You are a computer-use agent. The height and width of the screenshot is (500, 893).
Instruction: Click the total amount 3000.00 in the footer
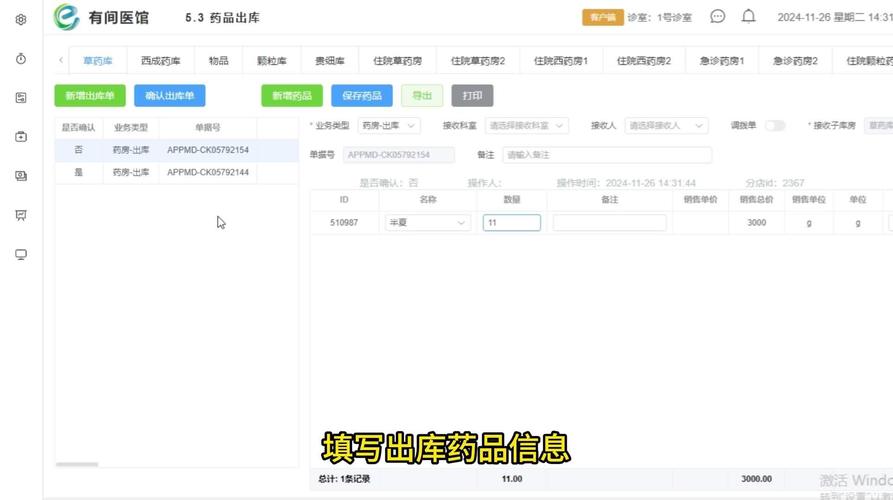(x=756, y=479)
